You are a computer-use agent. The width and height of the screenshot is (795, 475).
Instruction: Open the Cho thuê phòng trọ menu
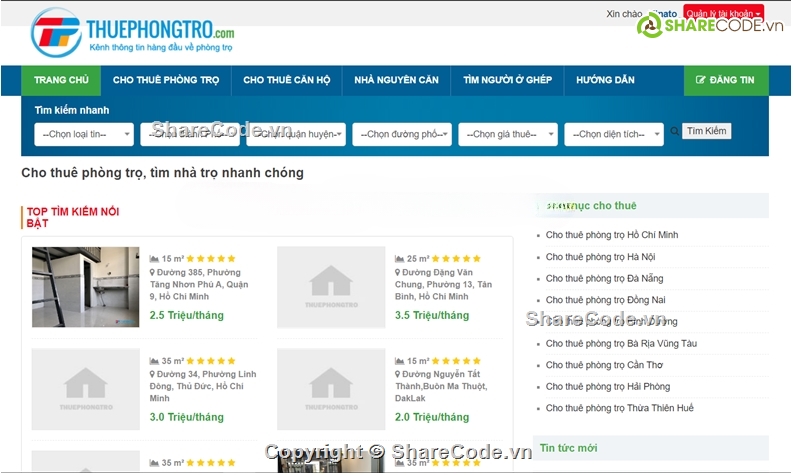pos(166,80)
